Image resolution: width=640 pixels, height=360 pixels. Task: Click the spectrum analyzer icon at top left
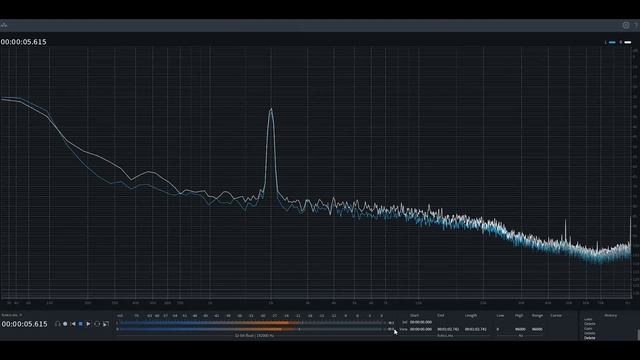tap(4, 25)
